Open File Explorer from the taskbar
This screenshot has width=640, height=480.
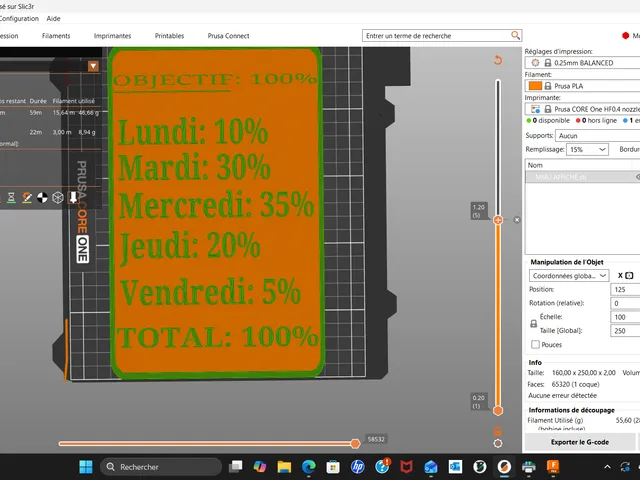(x=284, y=467)
